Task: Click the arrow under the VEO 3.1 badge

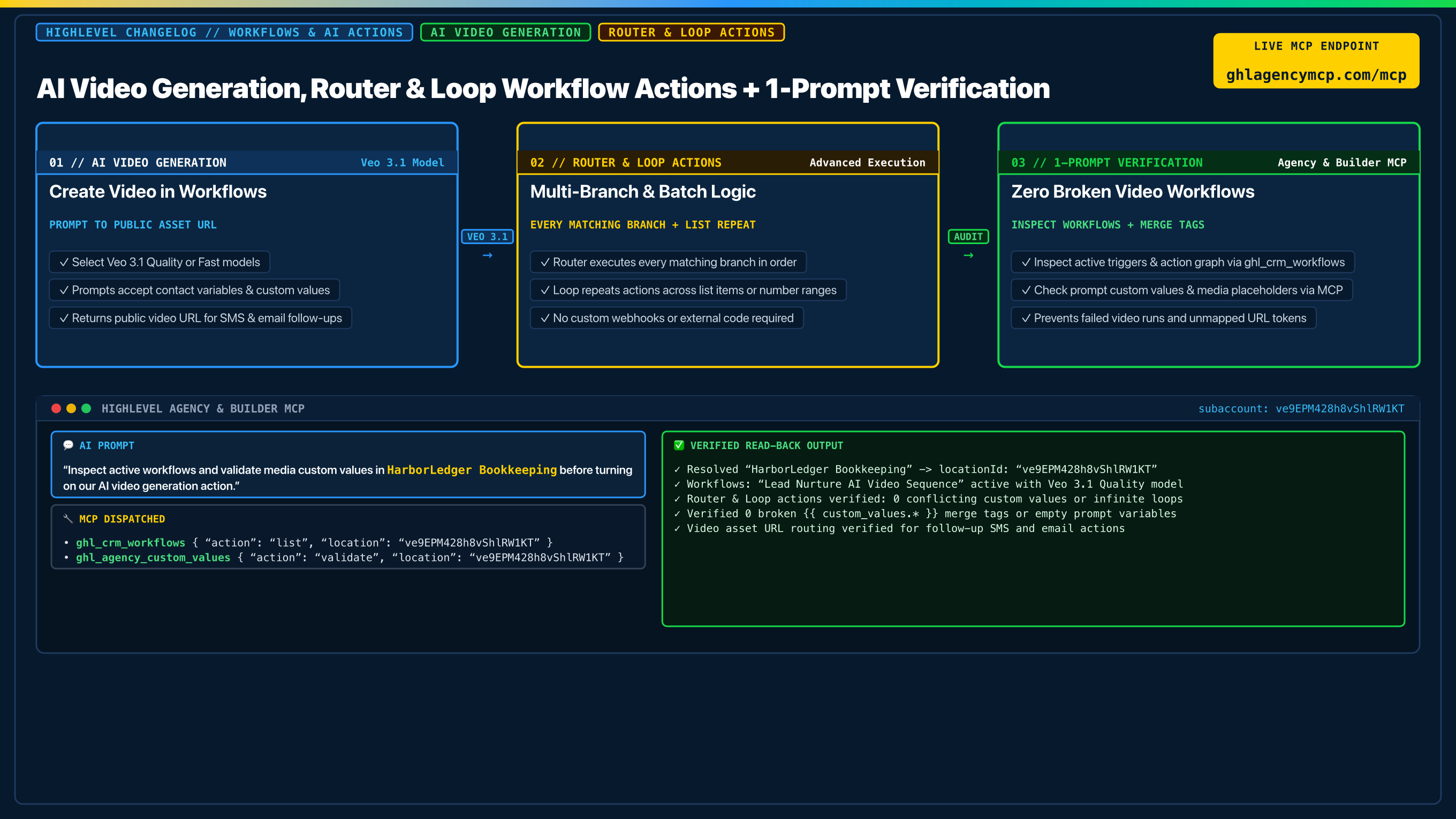Action: [487, 255]
